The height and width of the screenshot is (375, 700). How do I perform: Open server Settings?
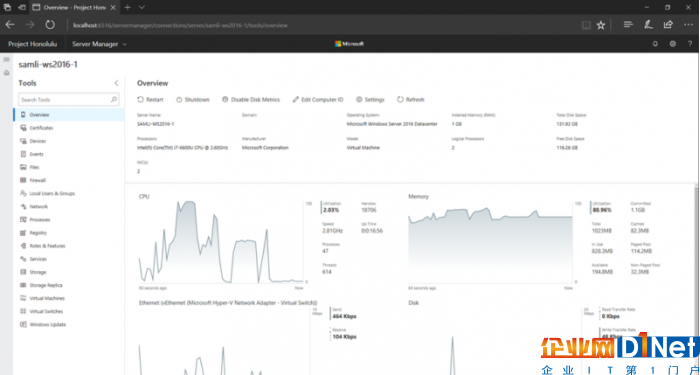(x=370, y=100)
